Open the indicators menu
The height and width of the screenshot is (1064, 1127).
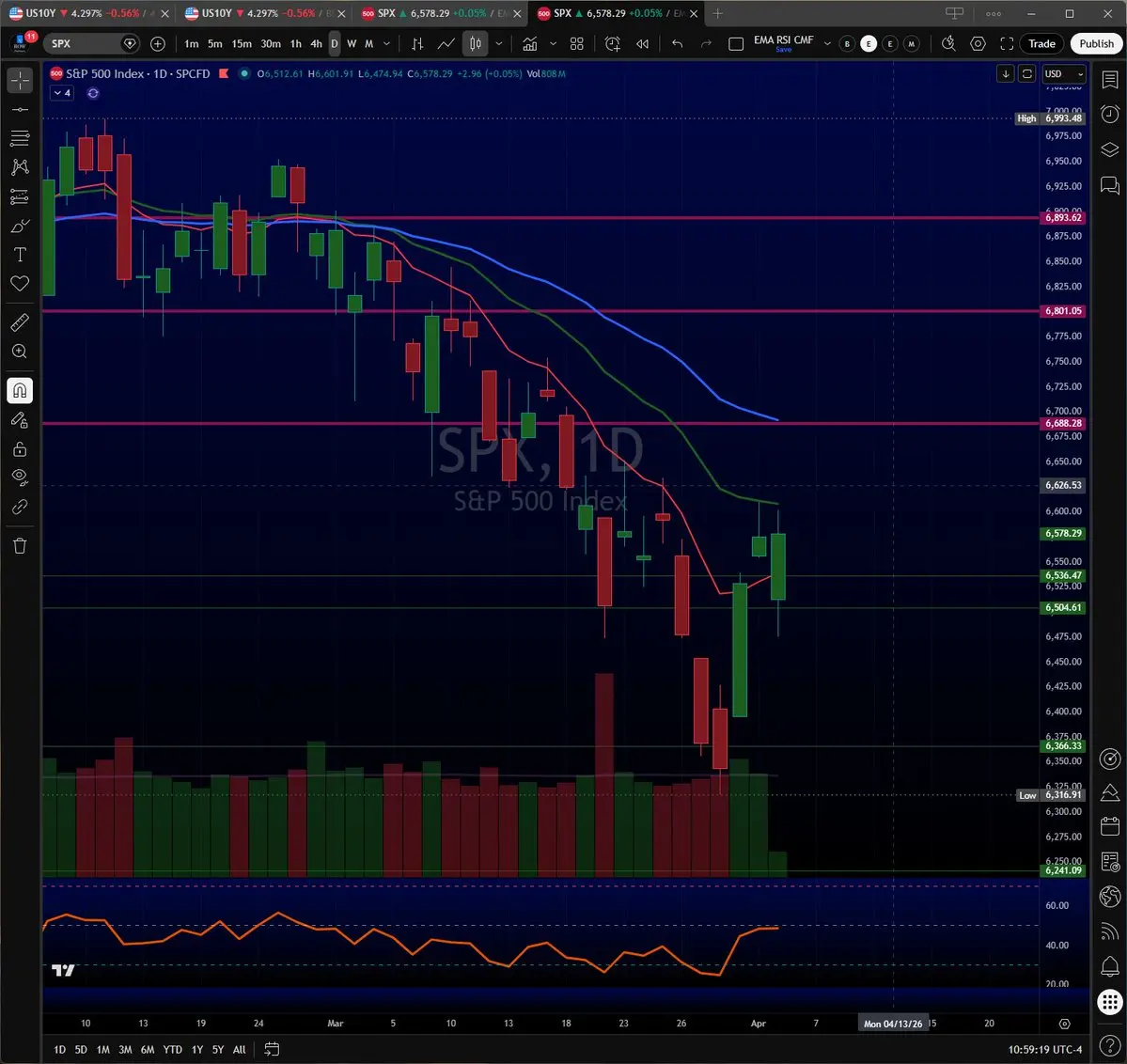click(x=530, y=44)
